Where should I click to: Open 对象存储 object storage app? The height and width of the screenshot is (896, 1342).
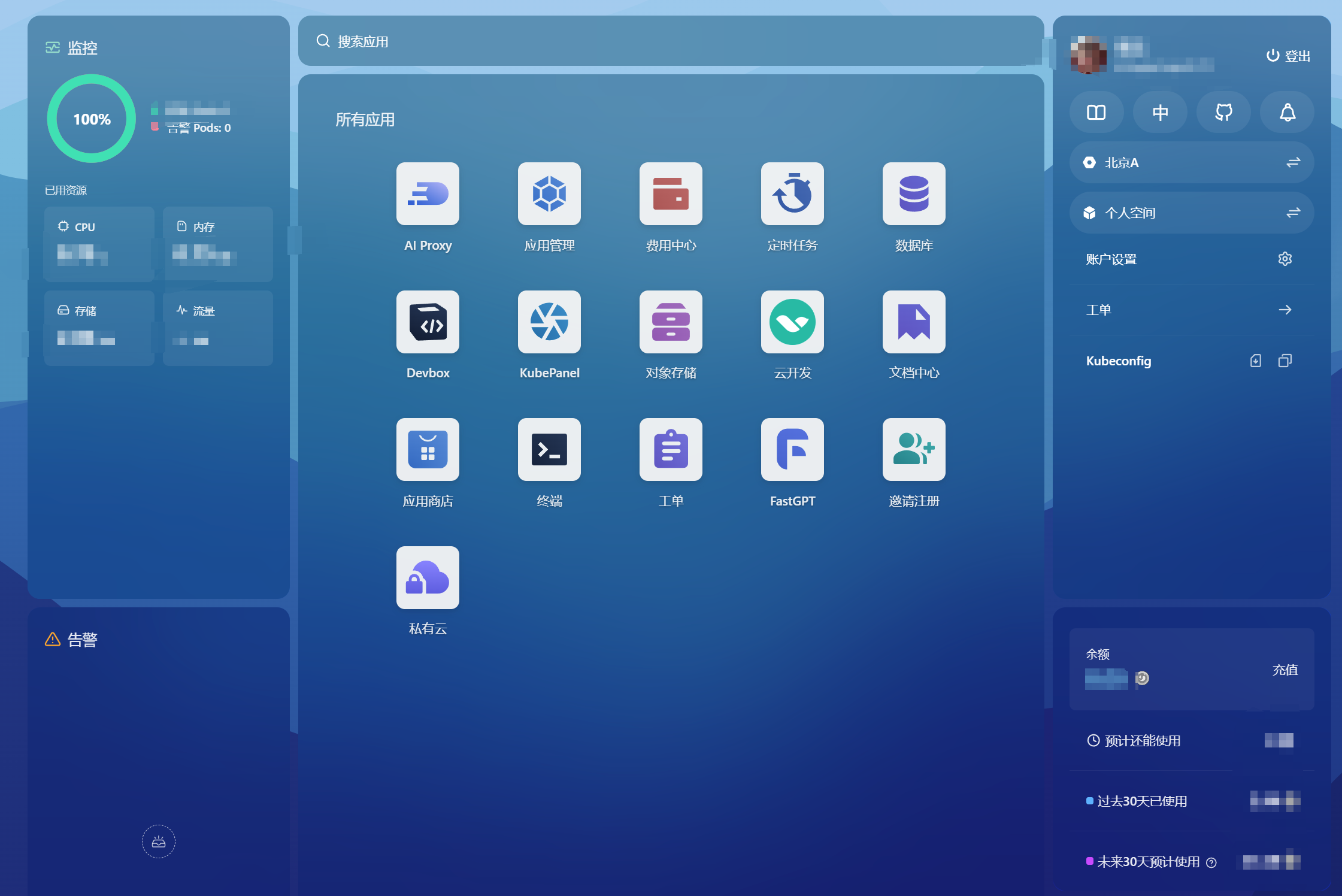(671, 322)
